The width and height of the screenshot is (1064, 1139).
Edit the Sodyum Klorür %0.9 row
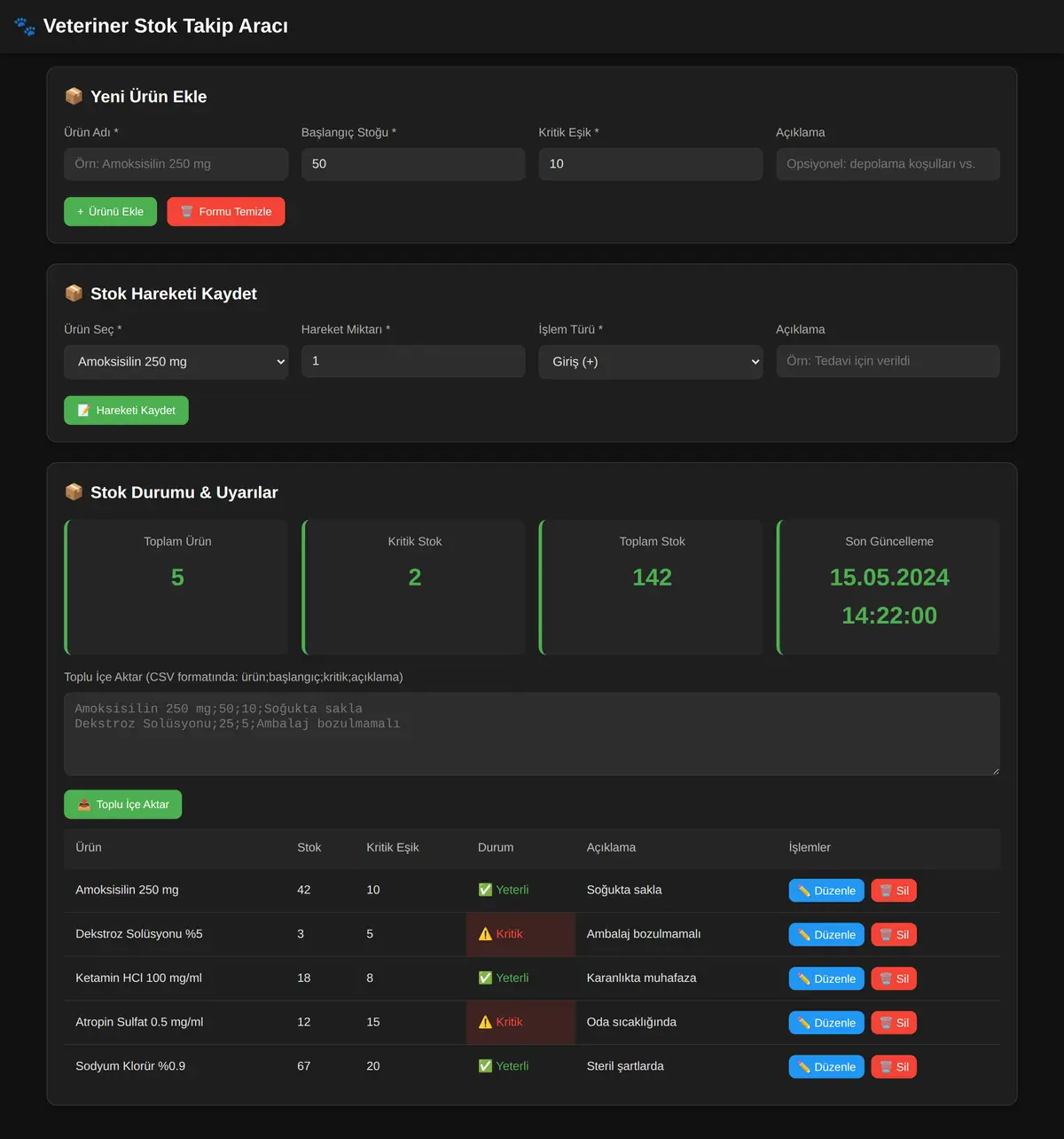point(826,1067)
